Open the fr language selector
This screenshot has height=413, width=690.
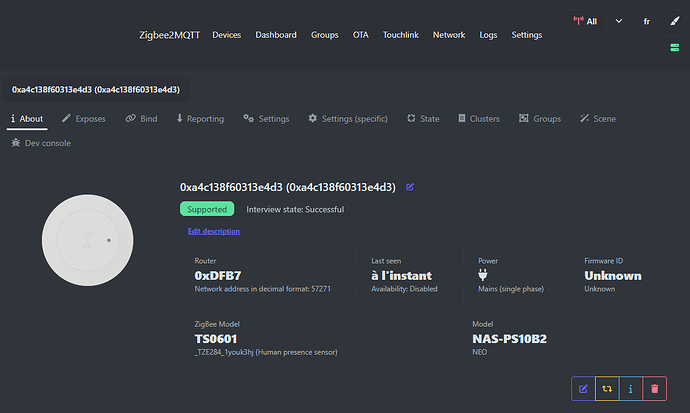646,21
